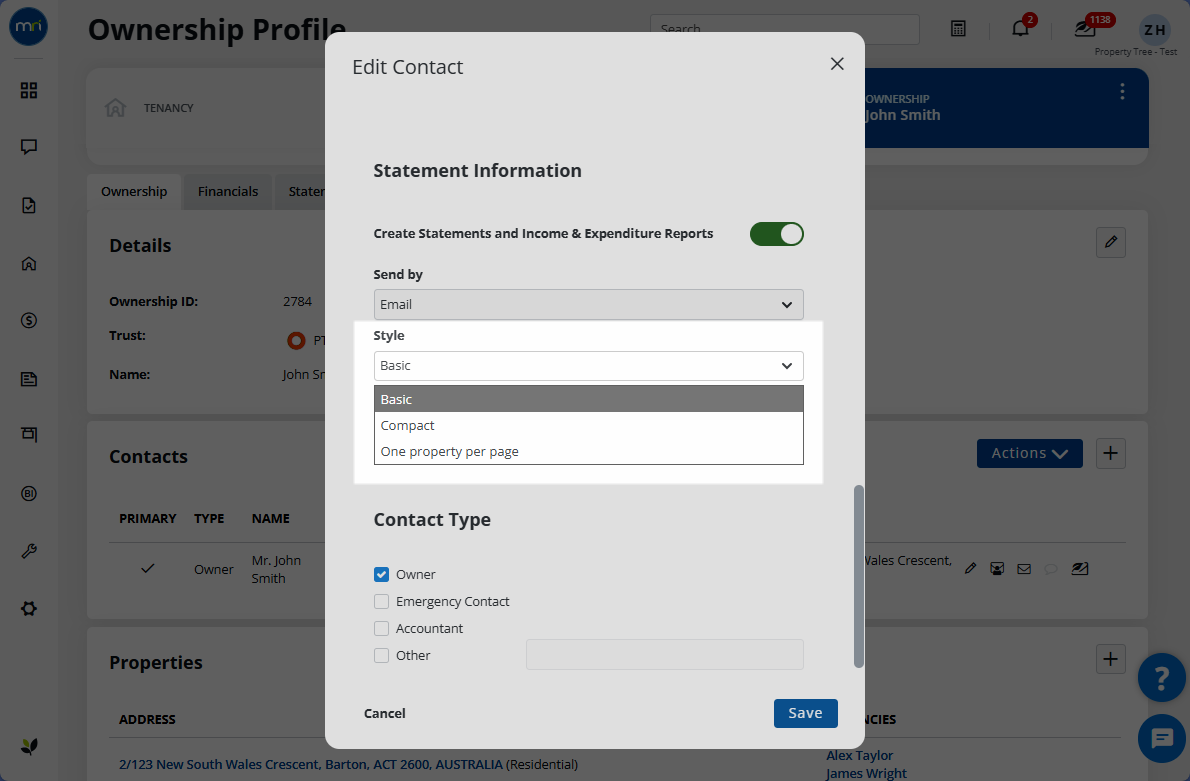Expand the Send by Email dropdown
Image resolution: width=1190 pixels, height=781 pixels.
(x=588, y=304)
